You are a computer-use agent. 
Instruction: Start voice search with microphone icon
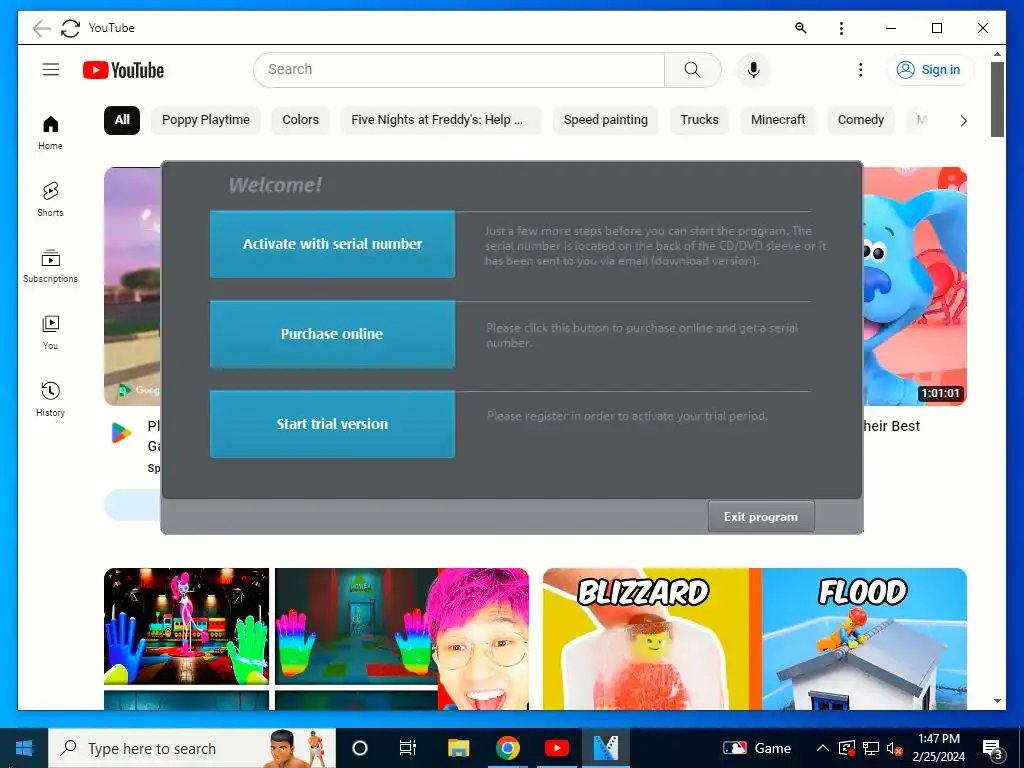[753, 69]
